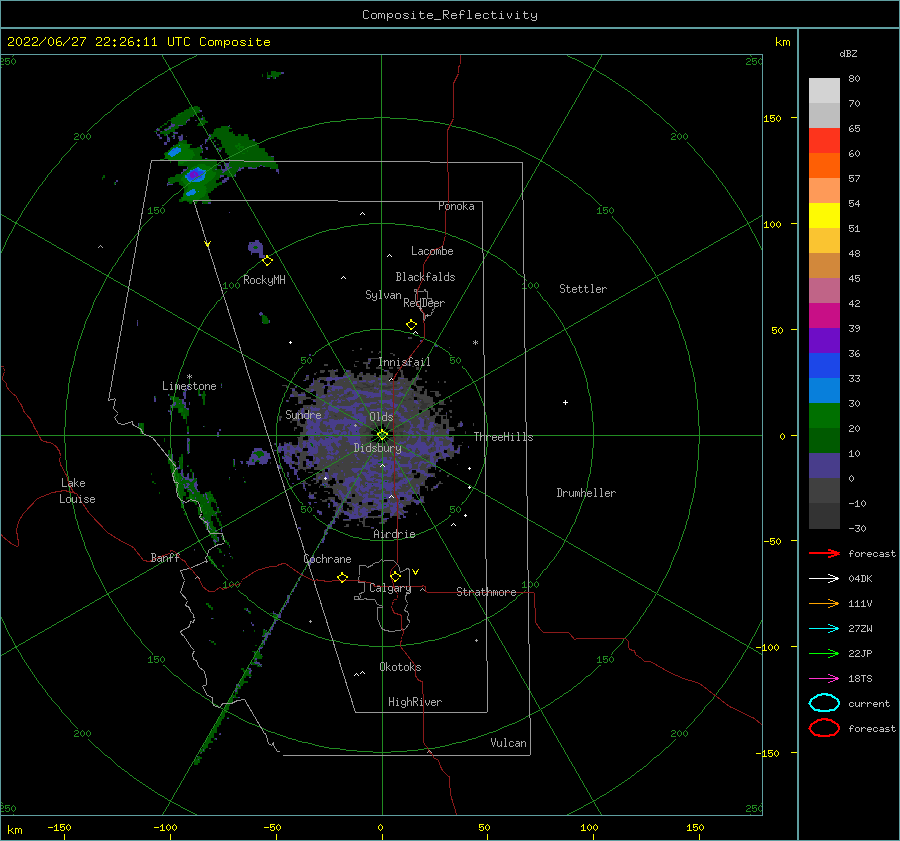Click the cyan 27ZW arrow icon

pyautogui.click(x=824, y=629)
